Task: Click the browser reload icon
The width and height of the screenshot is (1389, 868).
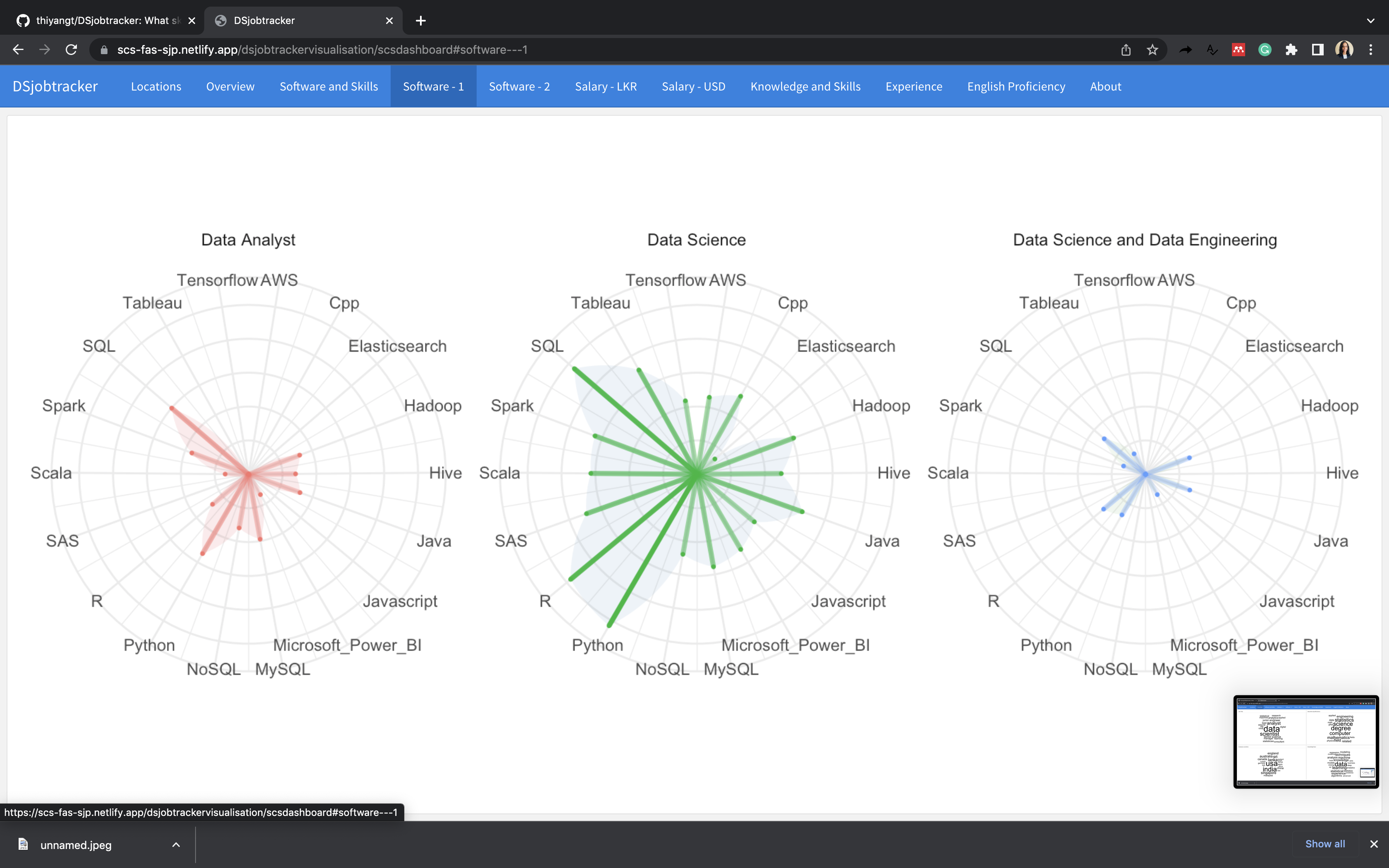Action: click(x=71, y=50)
